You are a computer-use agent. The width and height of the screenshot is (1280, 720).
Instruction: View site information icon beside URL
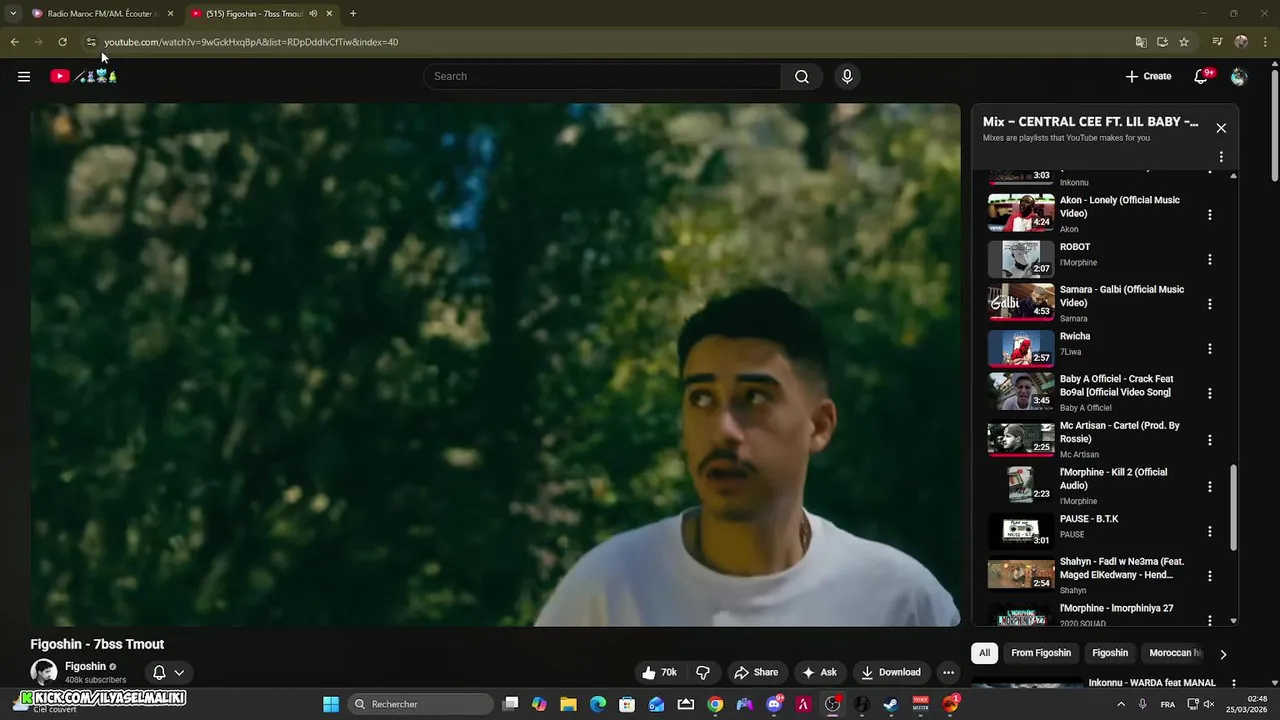[x=90, y=42]
